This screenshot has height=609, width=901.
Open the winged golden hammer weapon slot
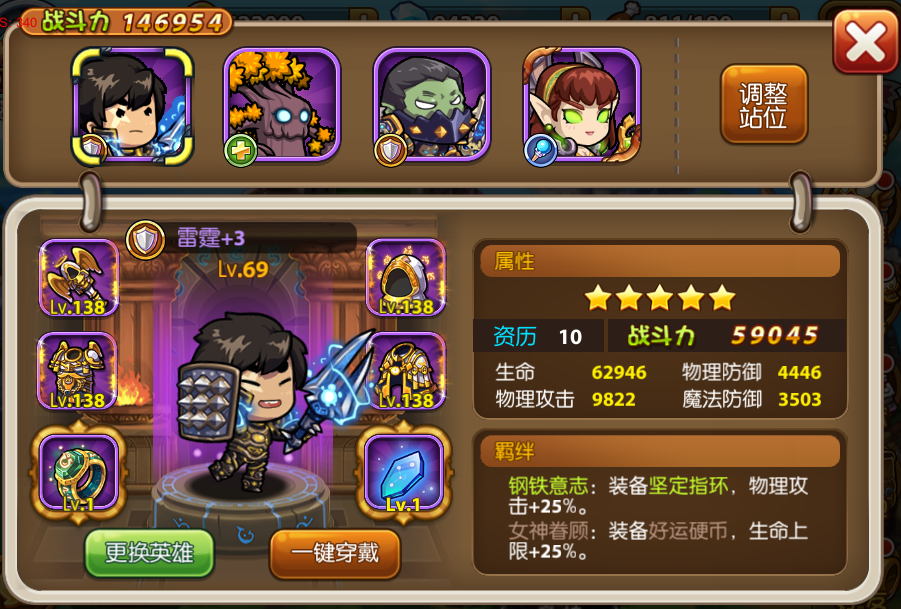pos(79,278)
